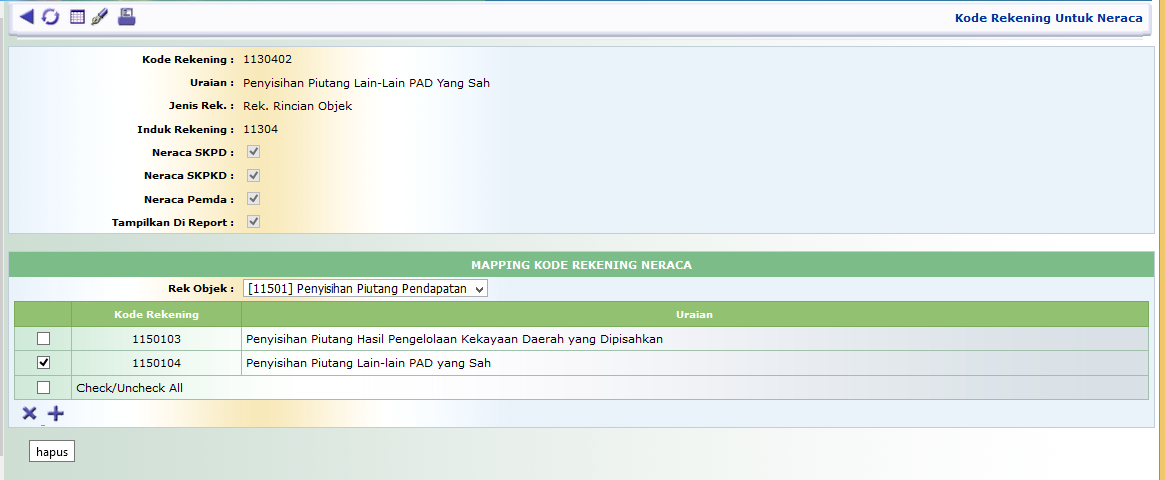The height and width of the screenshot is (480, 1165).
Task: Toggle the Check/Uncheck All checkbox
Action: pos(43,387)
